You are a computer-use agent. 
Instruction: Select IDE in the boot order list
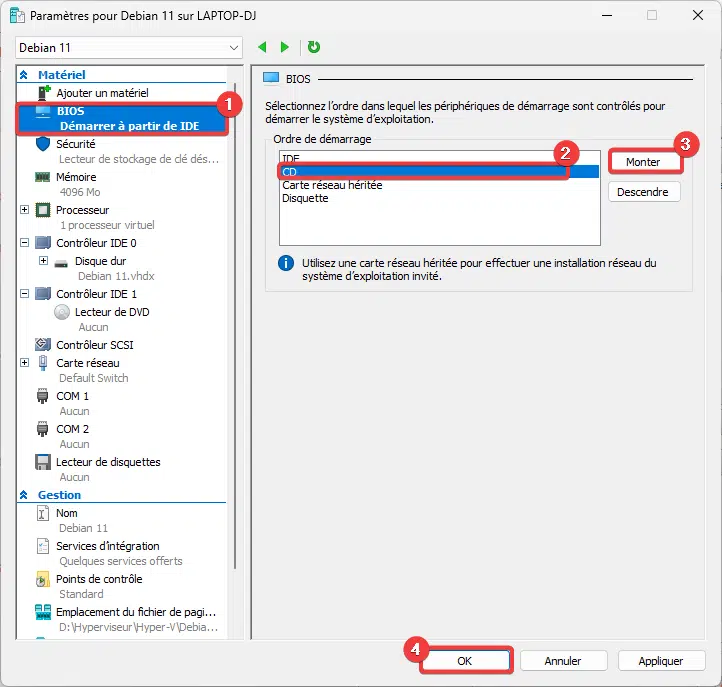pos(439,159)
